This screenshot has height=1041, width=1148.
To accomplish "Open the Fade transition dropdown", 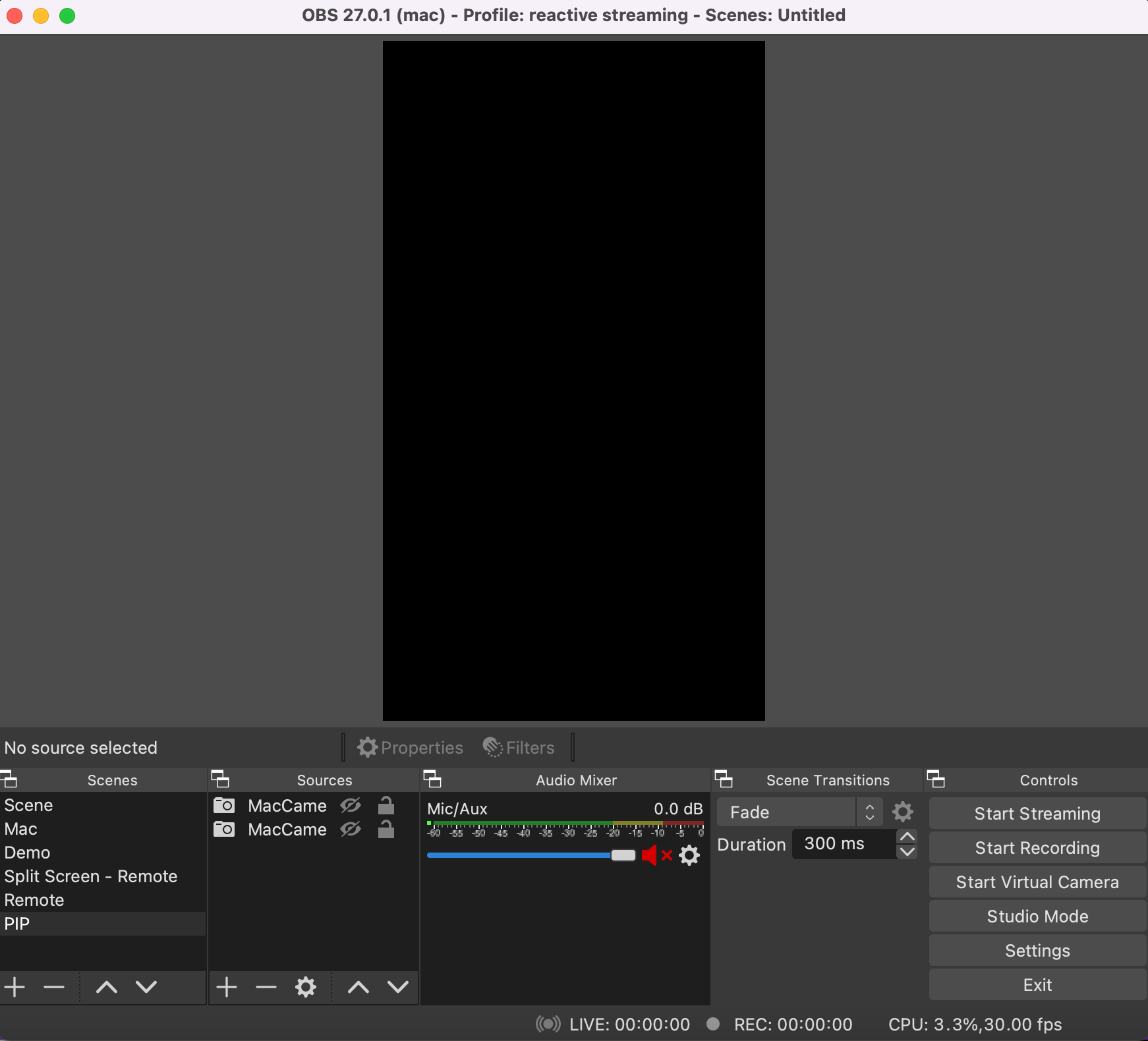I will pyautogui.click(x=799, y=812).
